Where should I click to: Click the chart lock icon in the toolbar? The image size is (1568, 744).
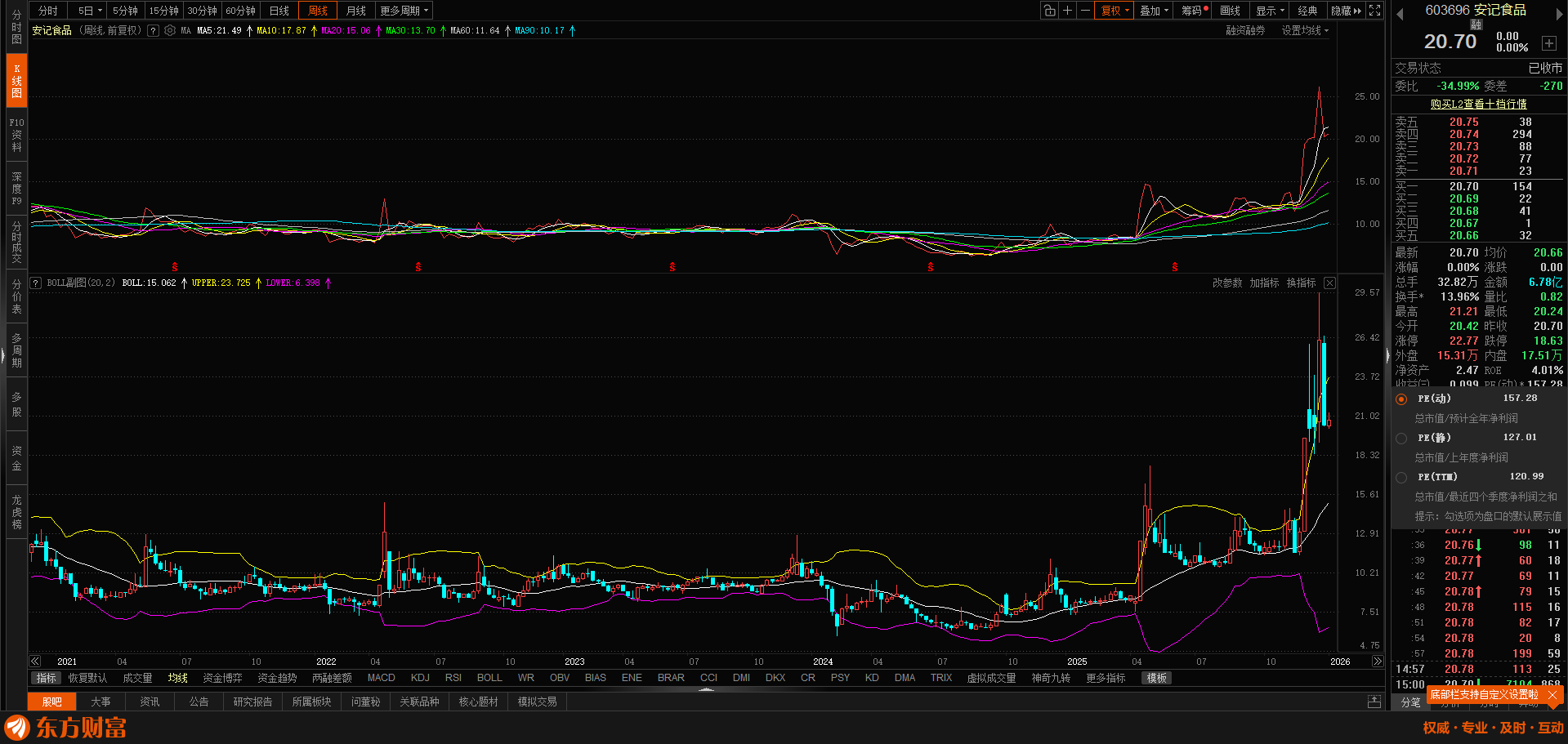[1049, 11]
